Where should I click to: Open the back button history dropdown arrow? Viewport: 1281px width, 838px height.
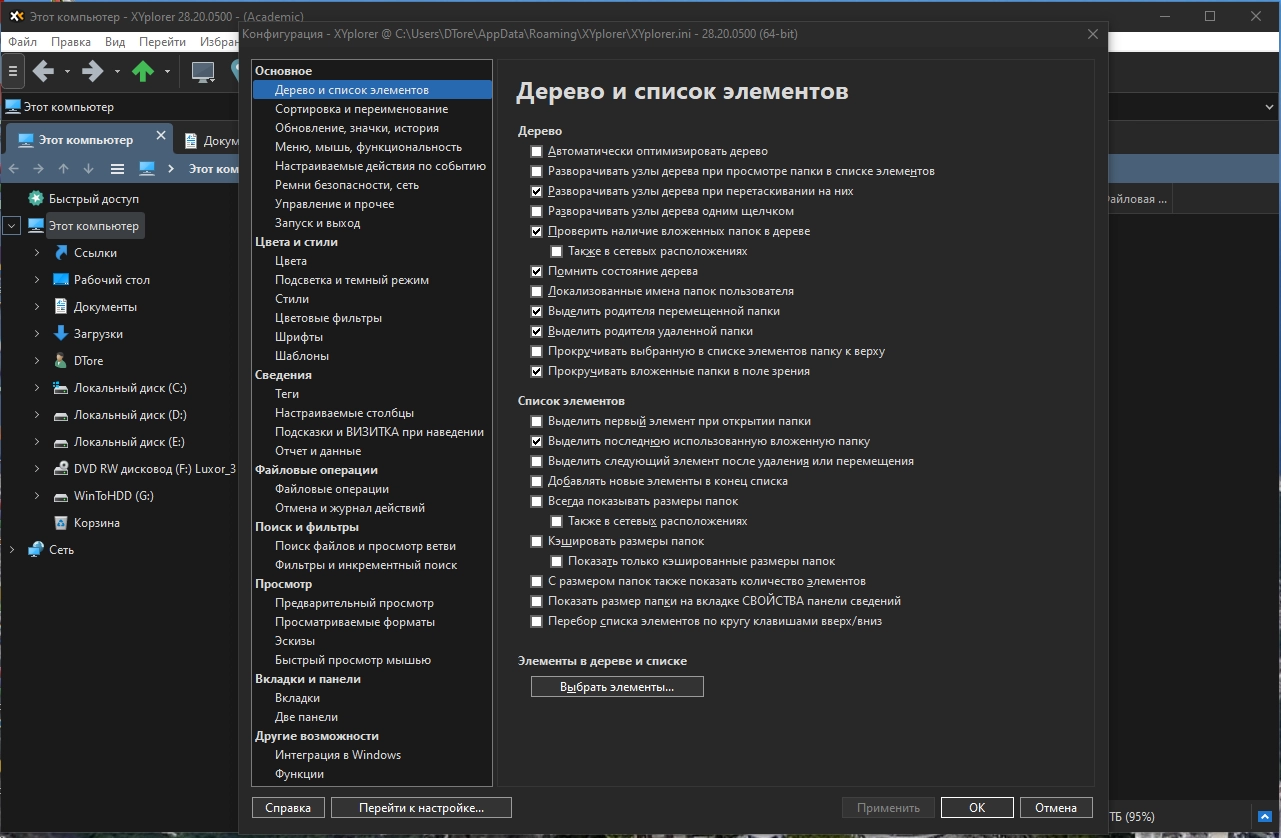pos(67,72)
